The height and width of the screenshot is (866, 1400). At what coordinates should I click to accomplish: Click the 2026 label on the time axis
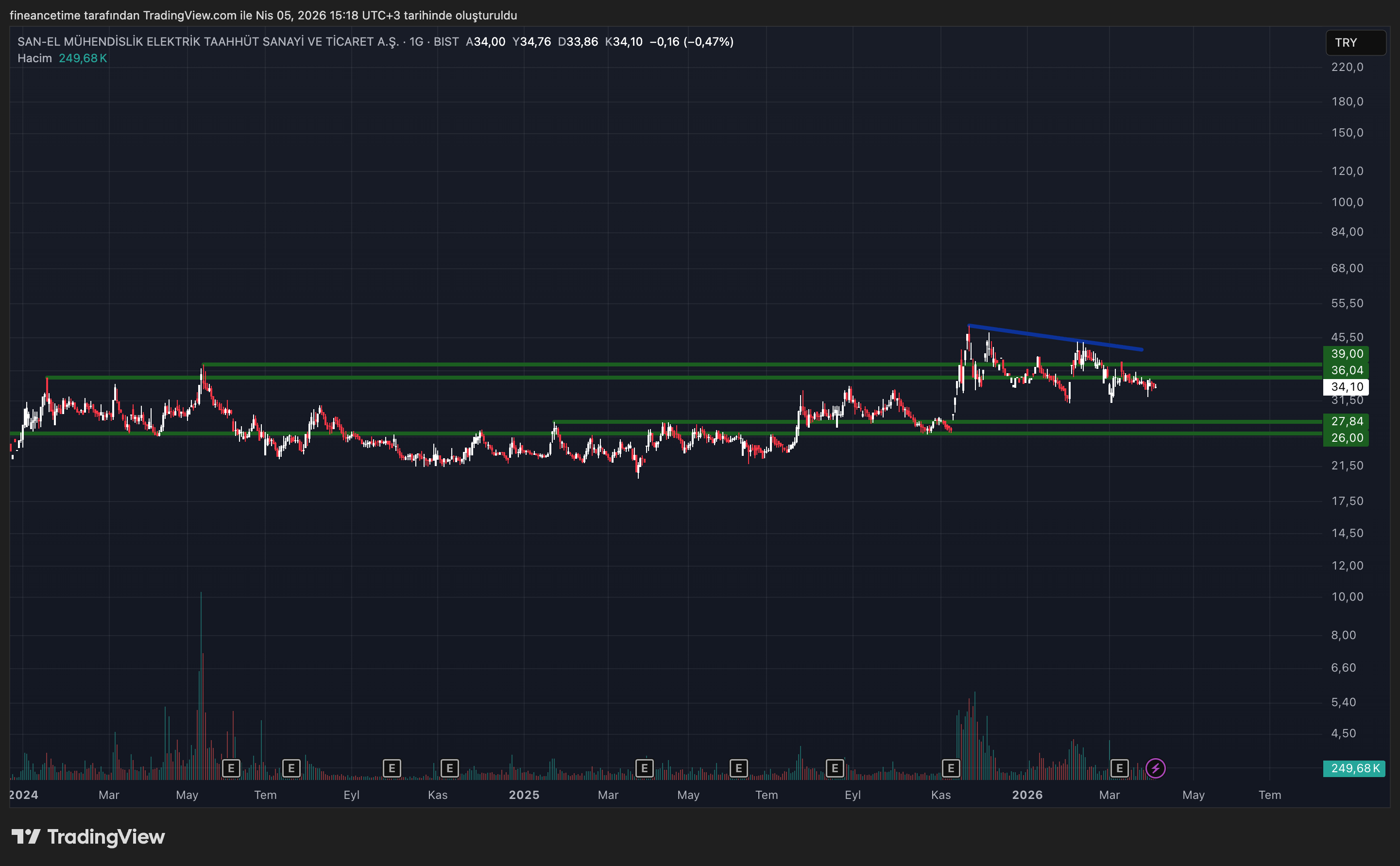[x=1027, y=795]
